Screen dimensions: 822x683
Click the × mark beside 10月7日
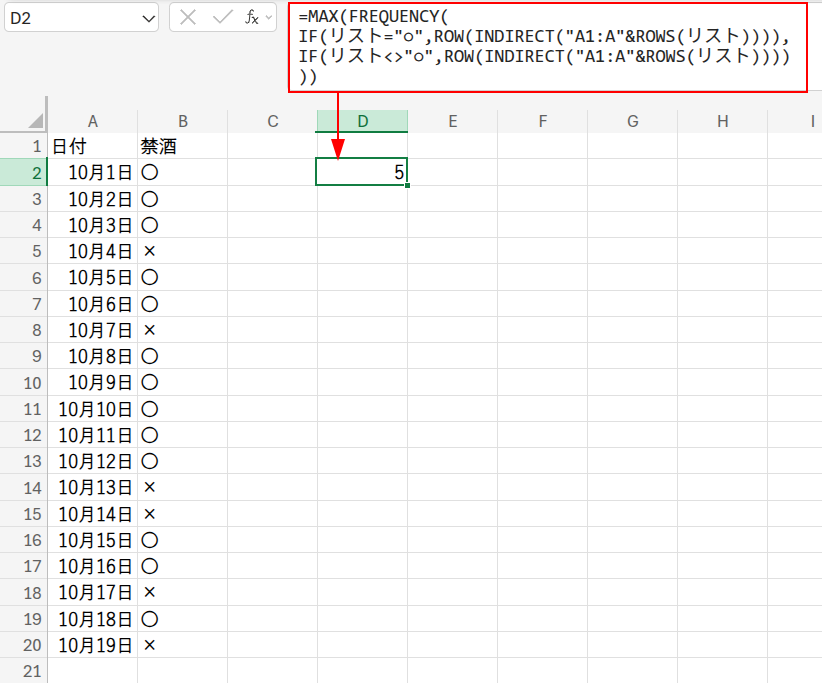(x=150, y=330)
